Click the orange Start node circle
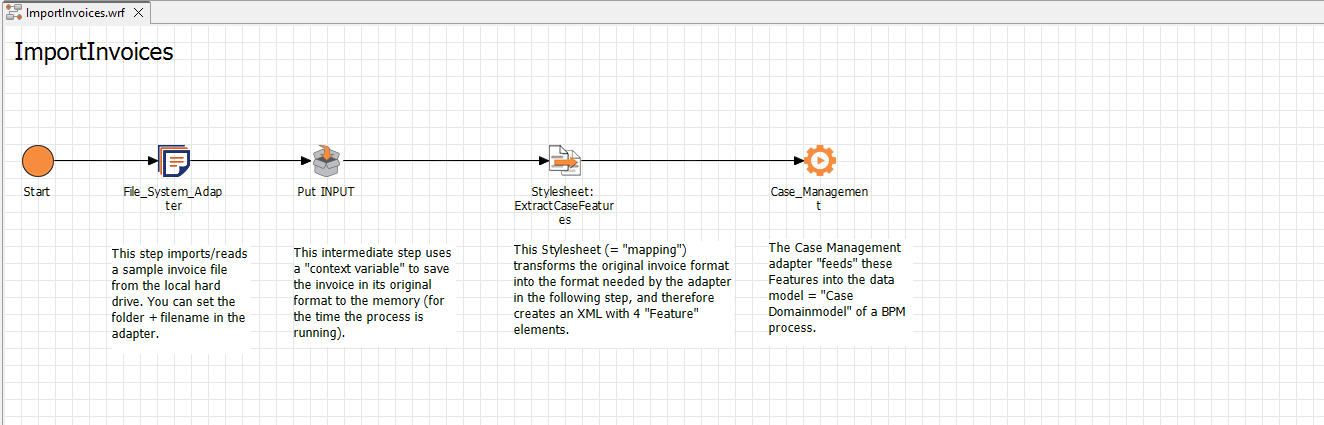The image size is (1324, 425). 38,160
